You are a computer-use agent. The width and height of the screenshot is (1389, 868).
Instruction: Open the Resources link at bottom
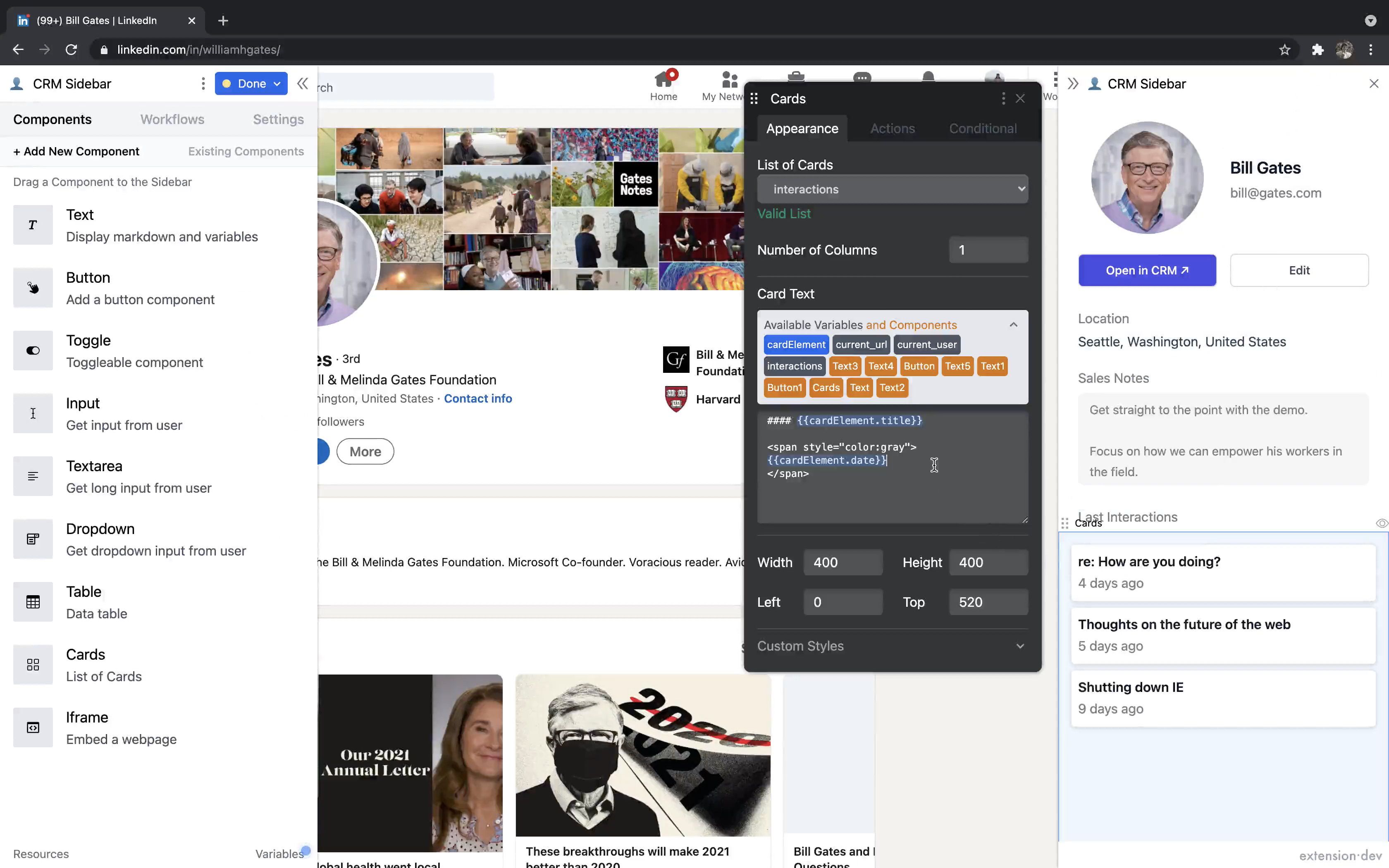41,854
